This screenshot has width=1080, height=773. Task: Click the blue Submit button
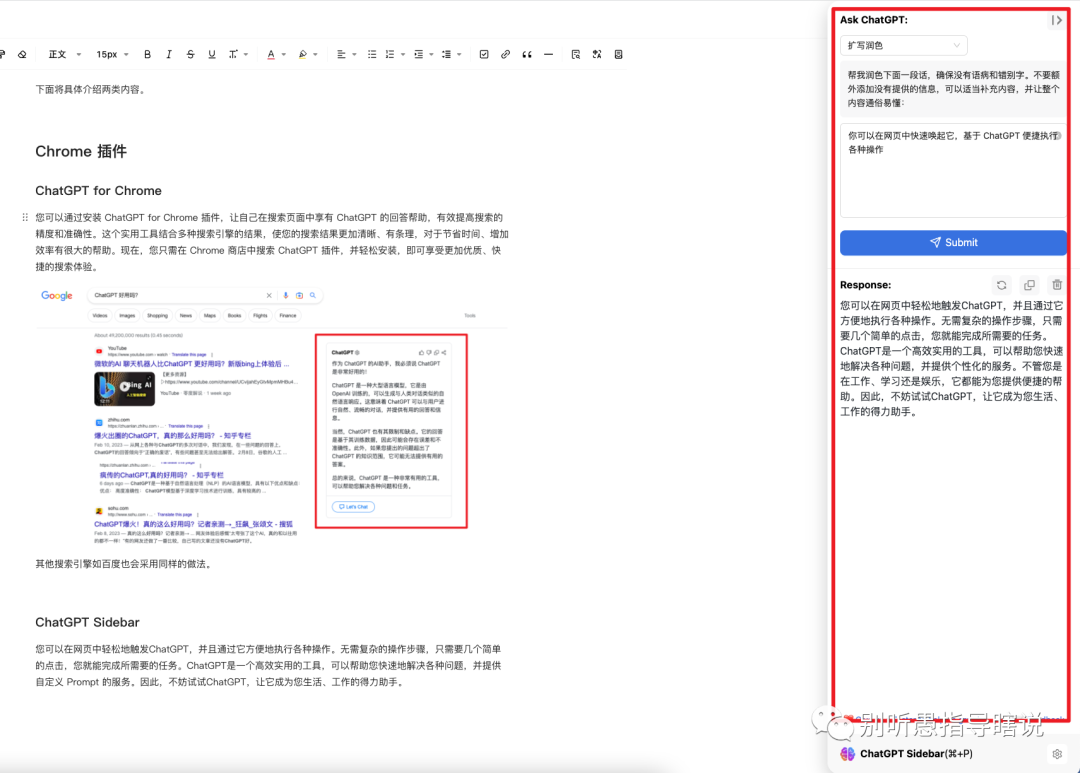click(953, 242)
